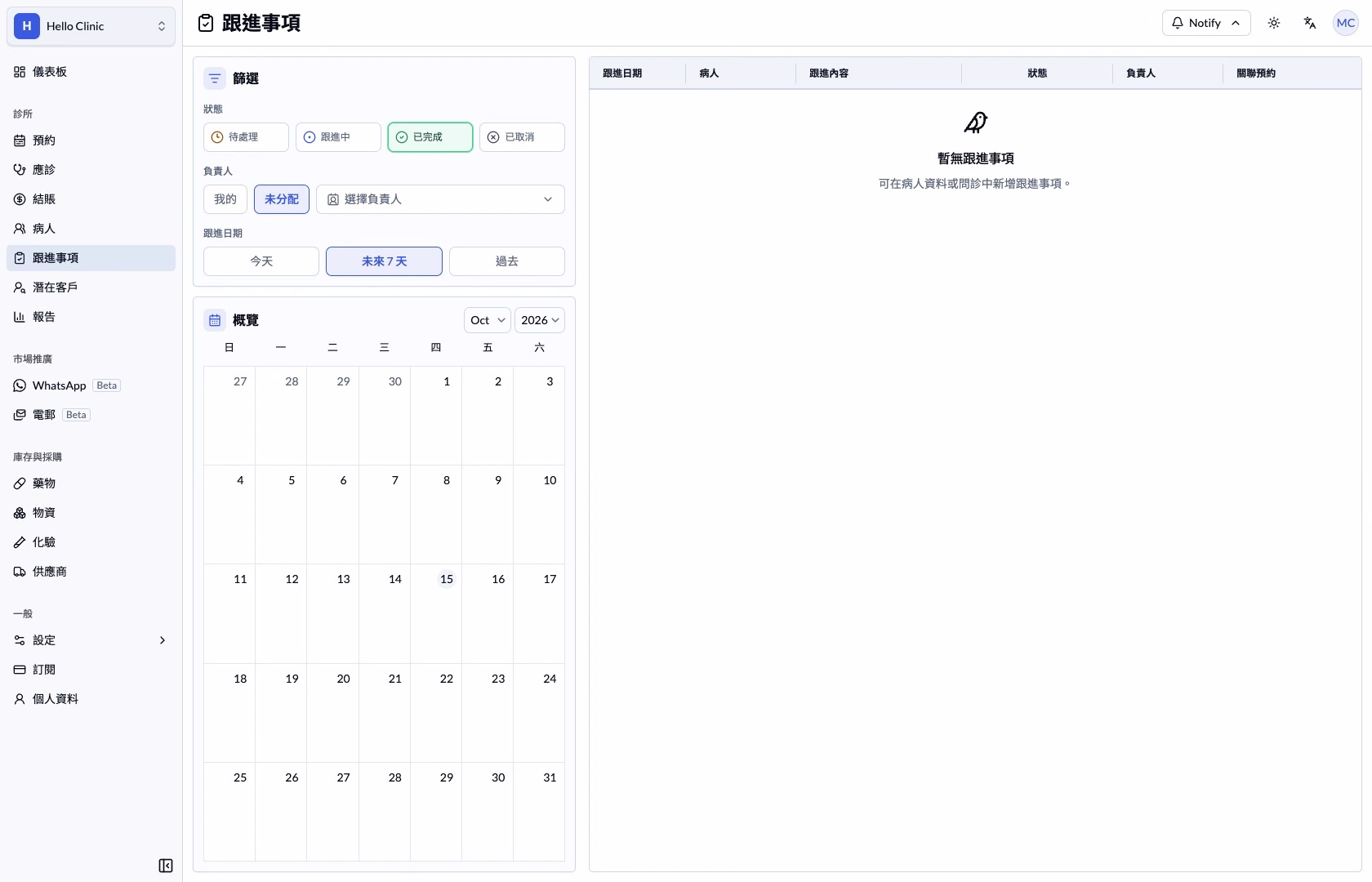
Task: Filter follow-ups by 今天
Action: 261,261
